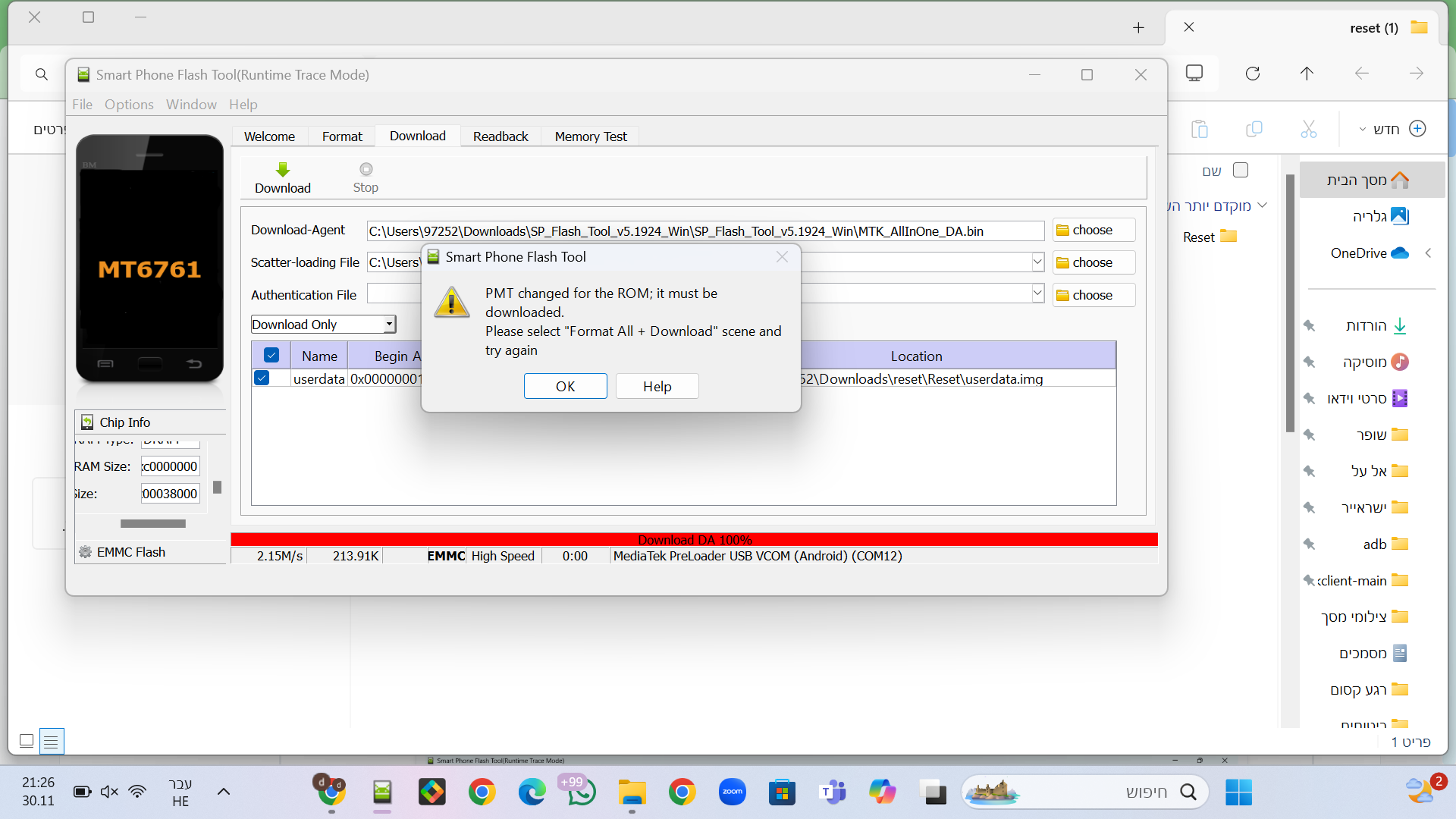Show hidden tray icons chevron

tap(223, 792)
